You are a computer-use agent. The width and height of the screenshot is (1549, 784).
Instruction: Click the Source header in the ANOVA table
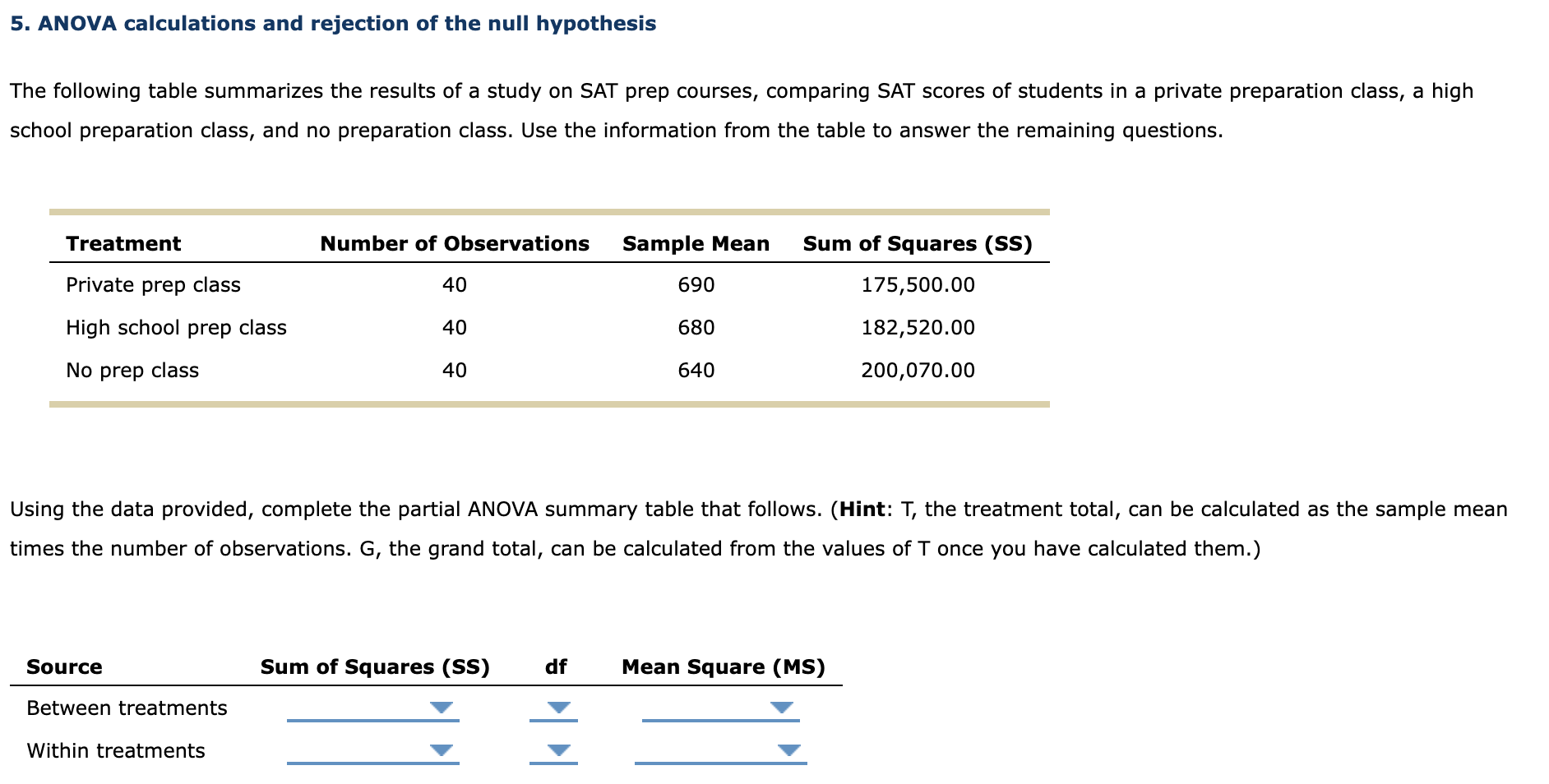tap(64, 666)
